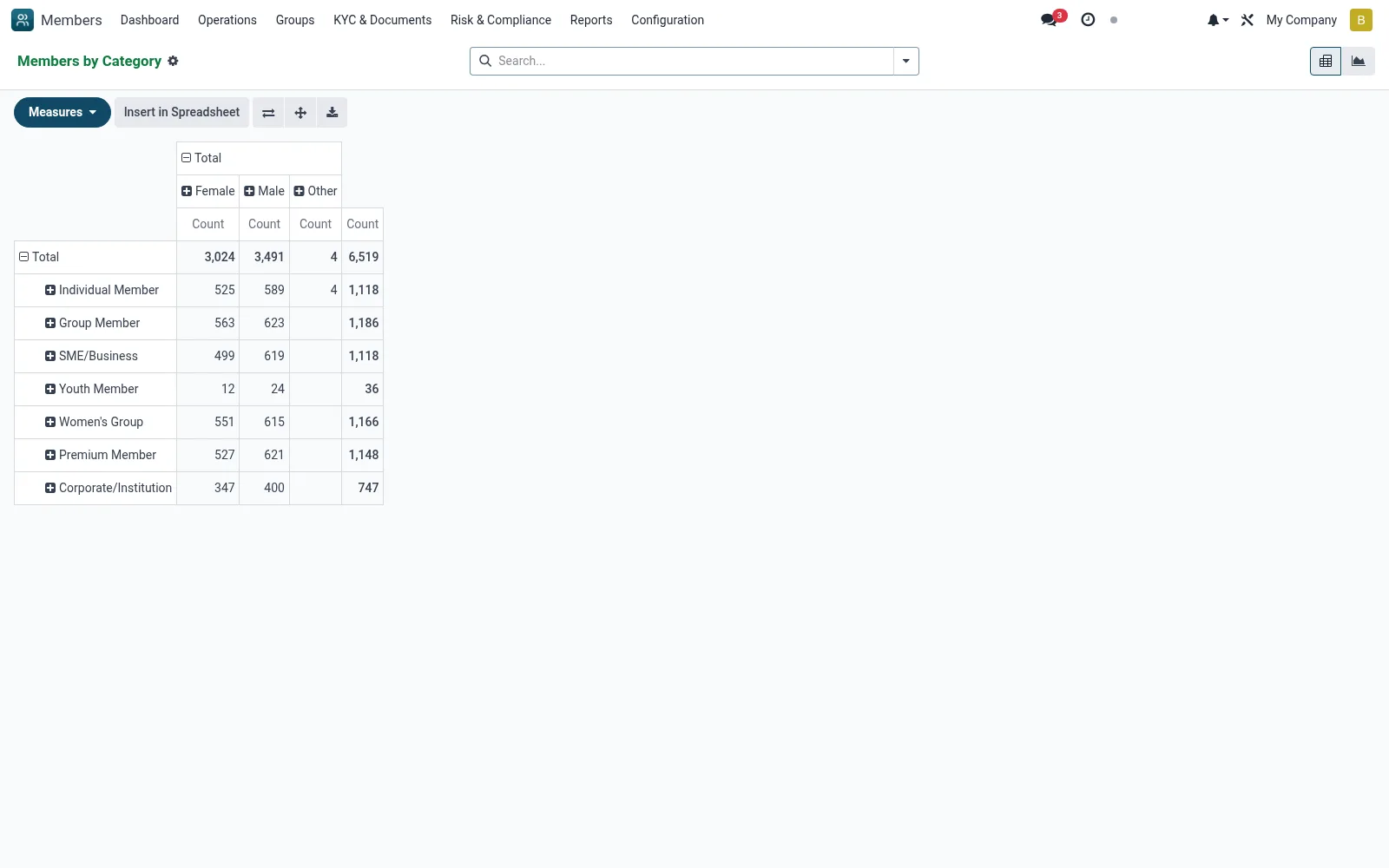Image resolution: width=1389 pixels, height=868 pixels.
Task: Open the notification bell menu
Action: [1217, 20]
